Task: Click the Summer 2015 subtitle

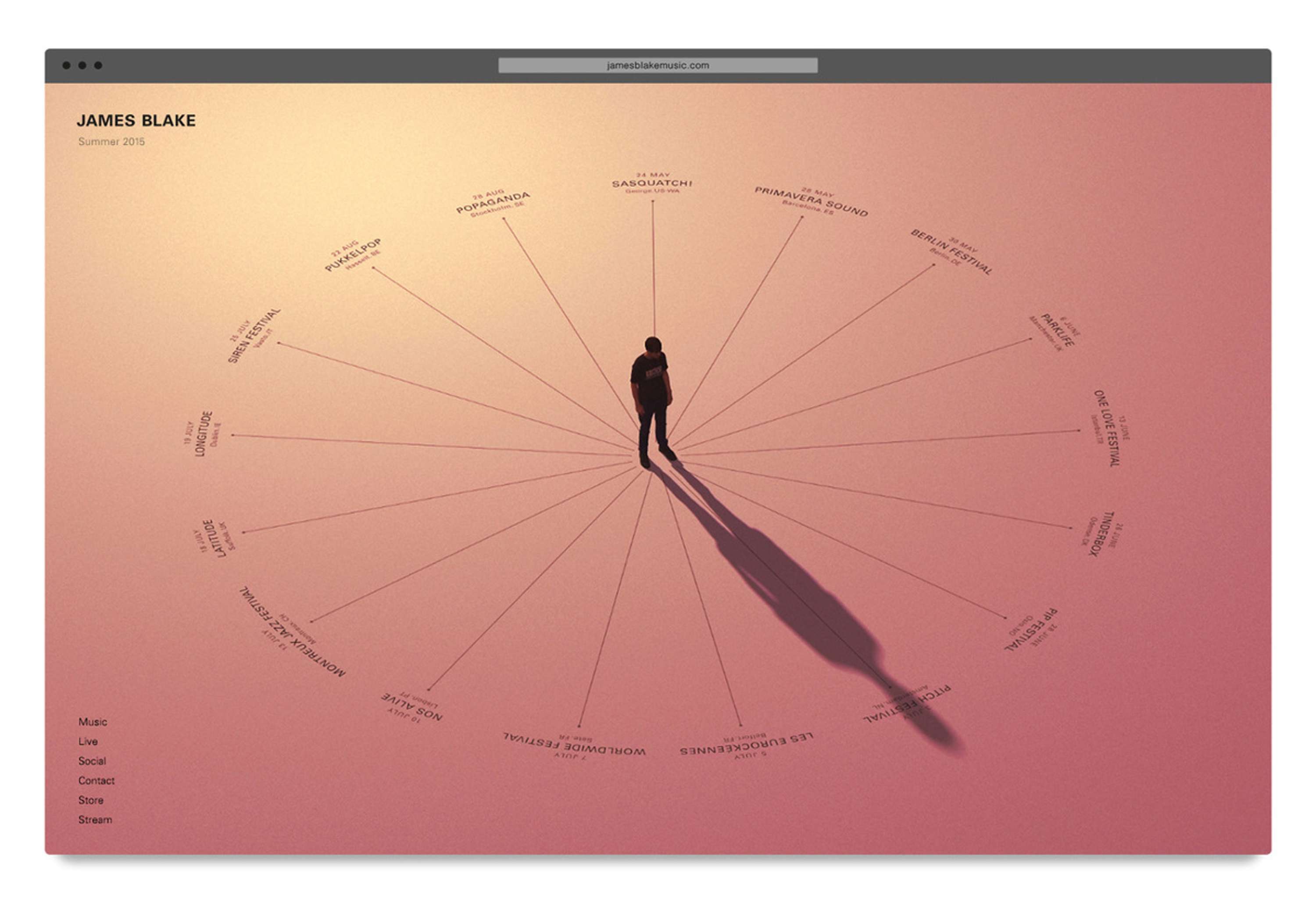Action: pyautogui.click(x=111, y=142)
